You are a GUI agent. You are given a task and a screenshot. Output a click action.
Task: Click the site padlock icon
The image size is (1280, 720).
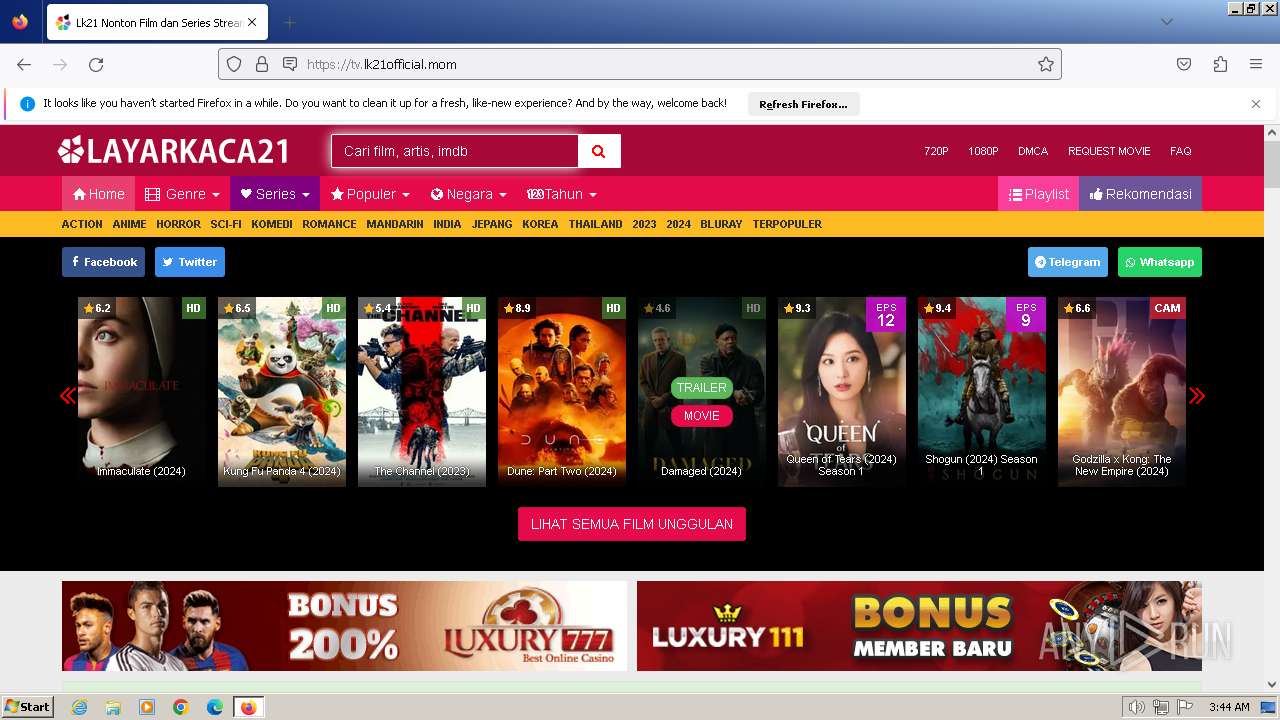(x=262, y=64)
